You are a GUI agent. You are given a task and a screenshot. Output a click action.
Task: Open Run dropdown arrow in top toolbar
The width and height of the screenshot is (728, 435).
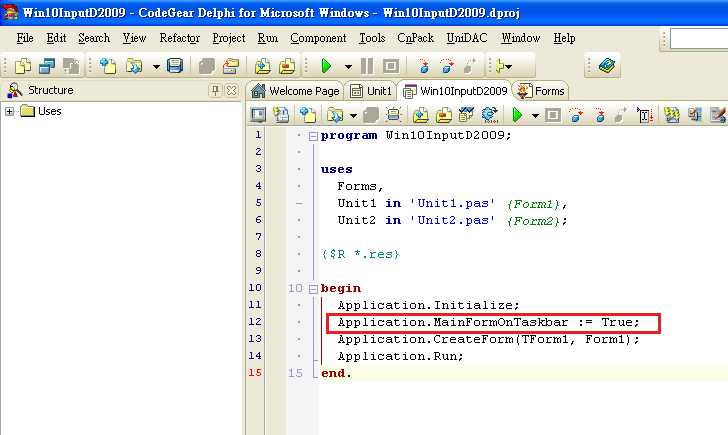tap(348, 67)
